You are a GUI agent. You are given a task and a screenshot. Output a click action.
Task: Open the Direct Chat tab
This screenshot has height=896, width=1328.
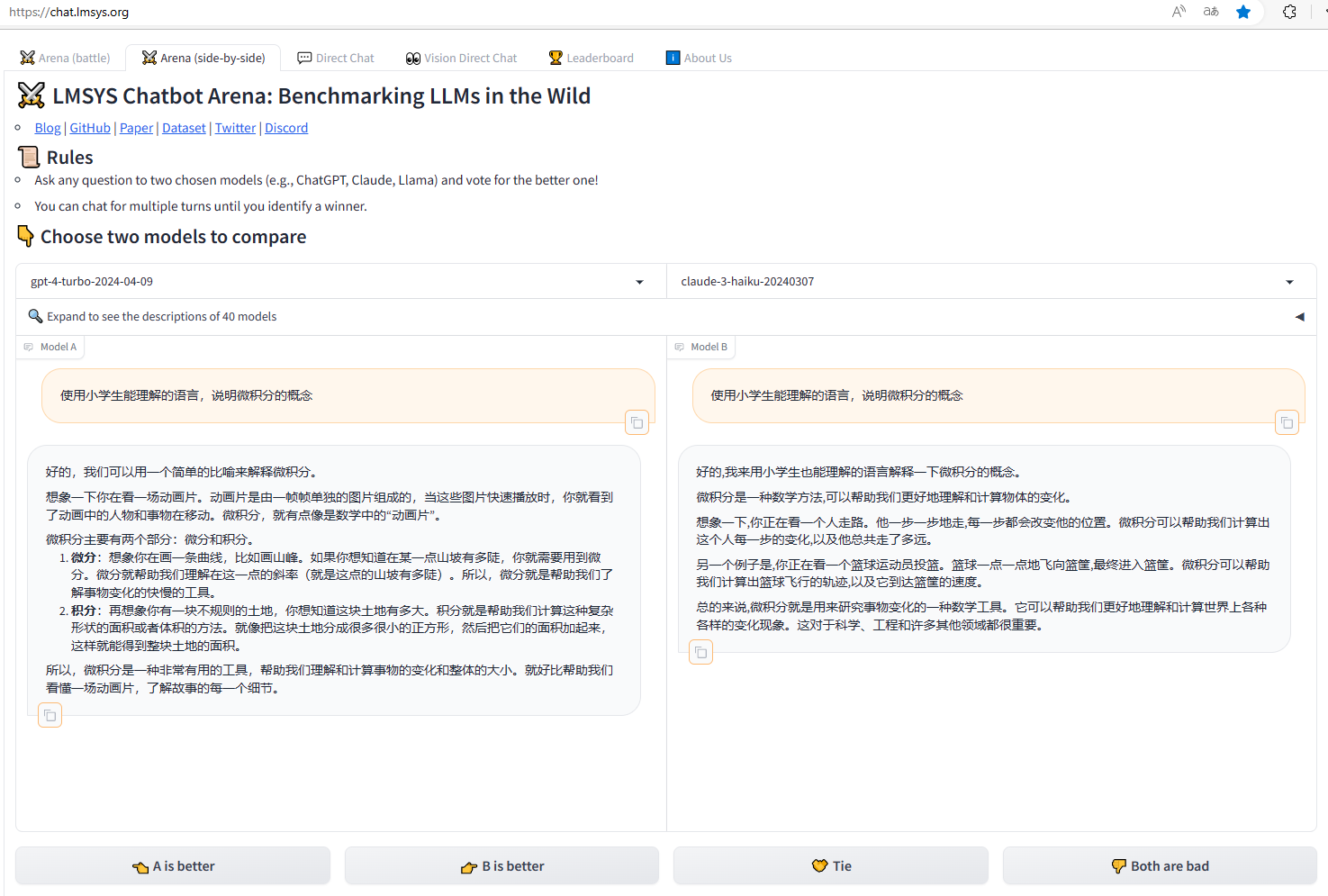coord(336,58)
